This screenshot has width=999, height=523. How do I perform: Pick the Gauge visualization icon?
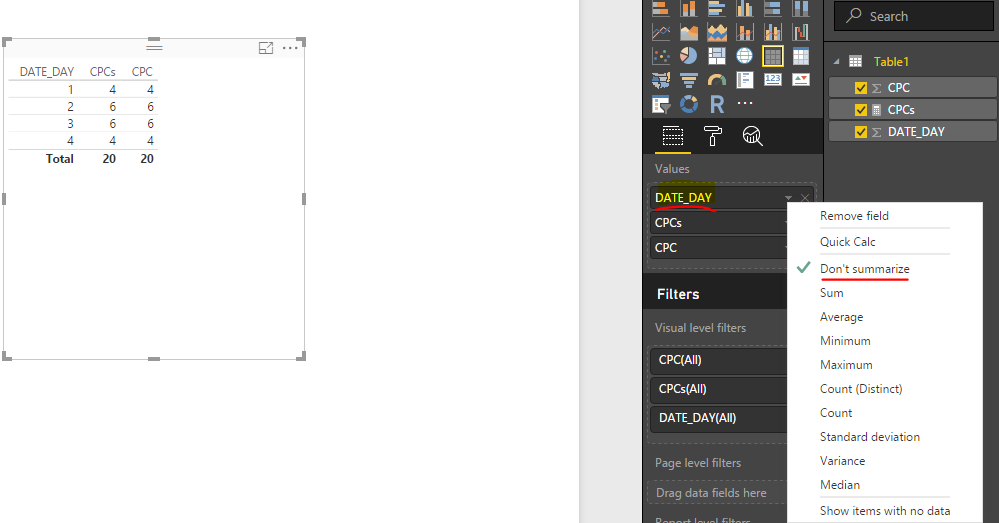click(717, 80)
